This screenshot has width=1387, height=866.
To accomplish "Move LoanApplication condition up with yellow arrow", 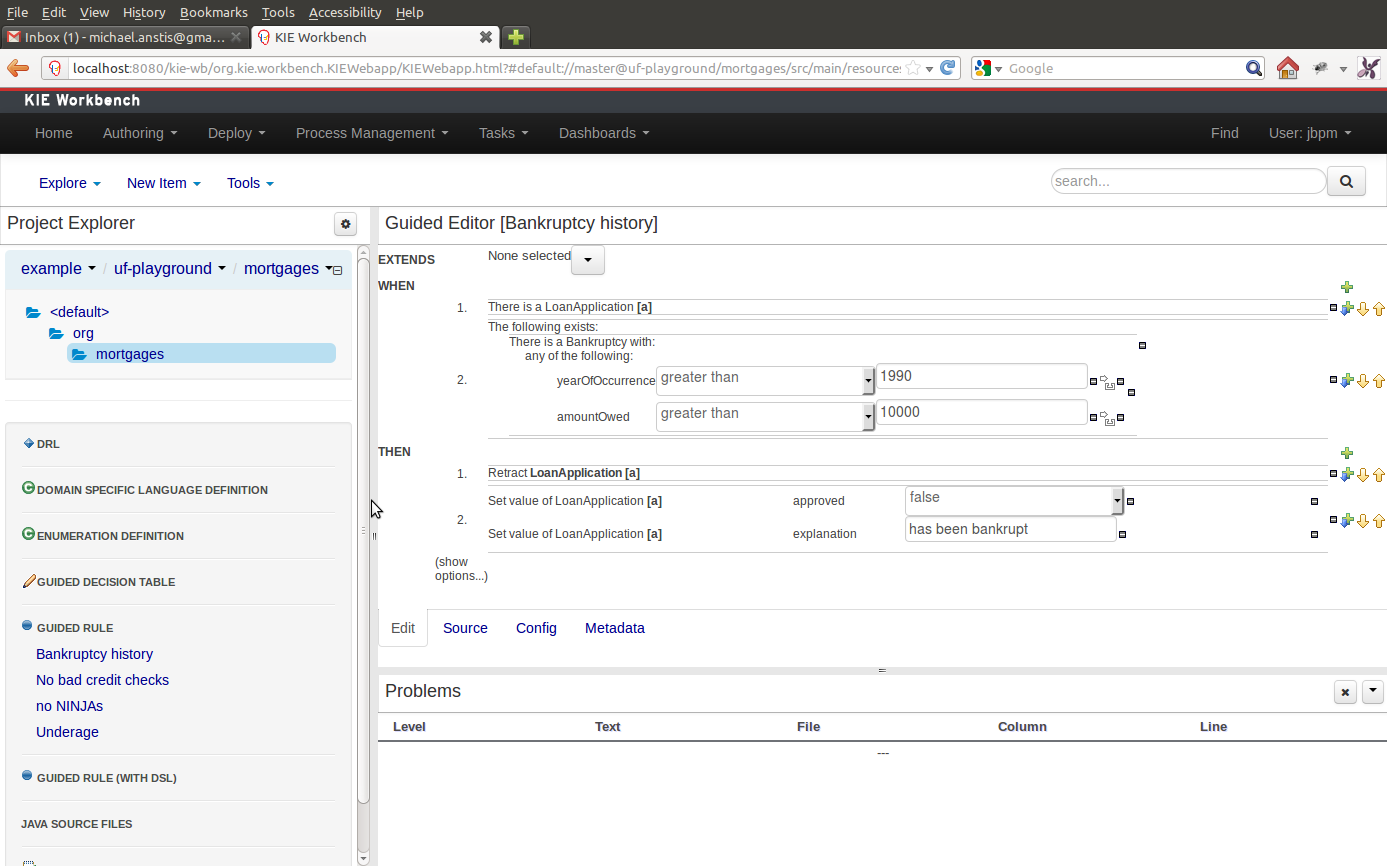I will (x=1378, y=309).
